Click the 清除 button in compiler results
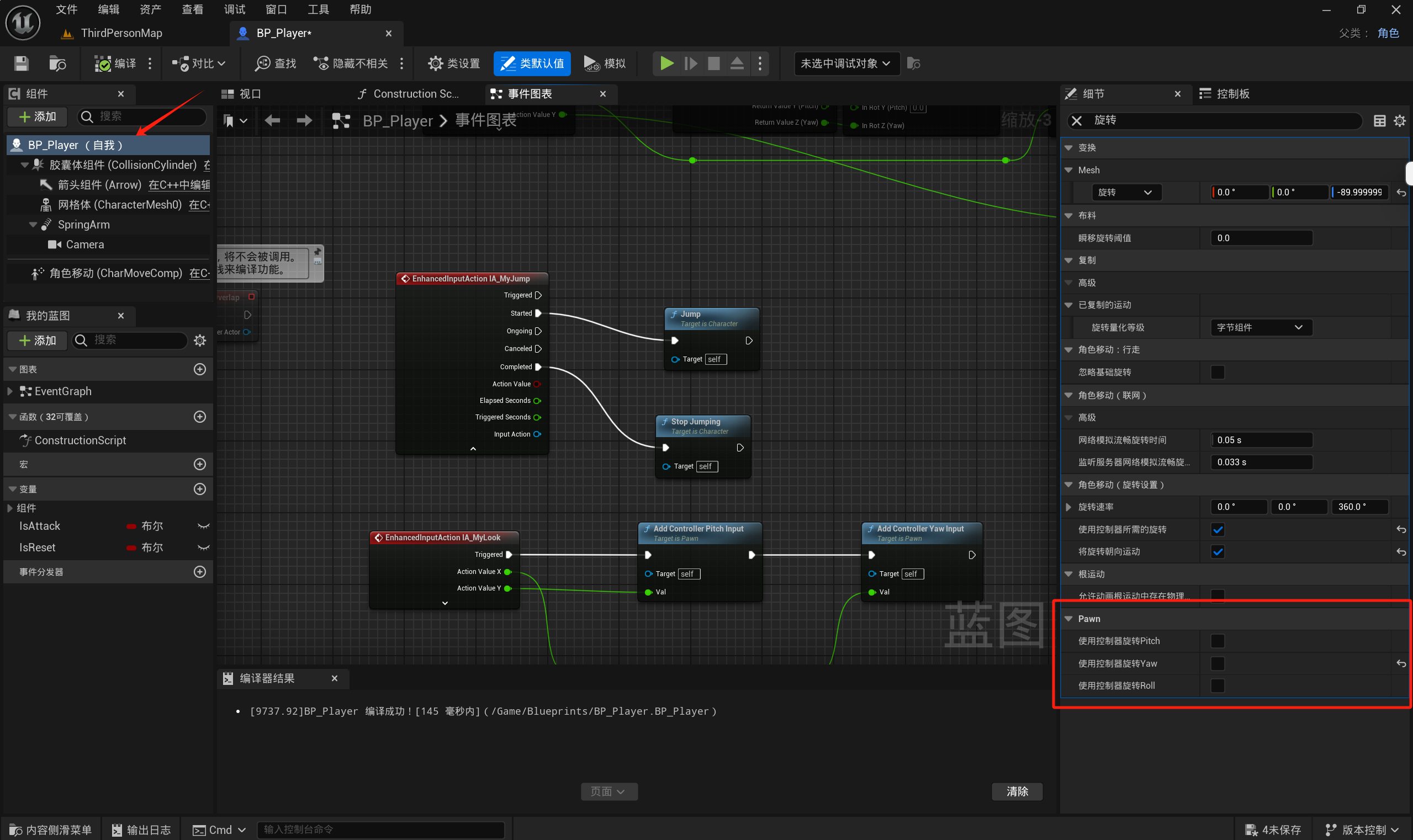 pos(1017,791)
